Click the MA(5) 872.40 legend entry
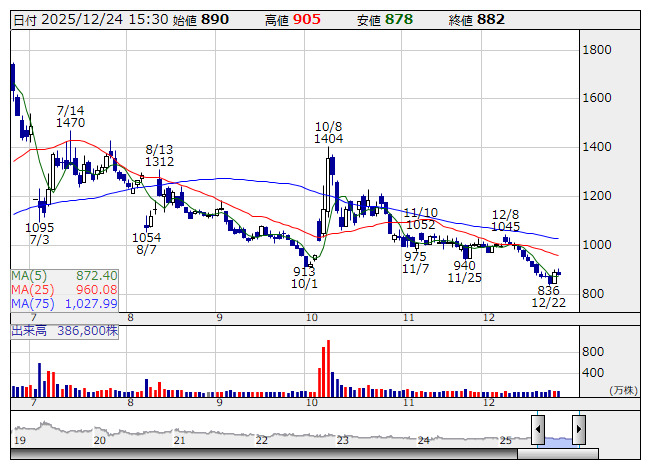 pos(65,276)
